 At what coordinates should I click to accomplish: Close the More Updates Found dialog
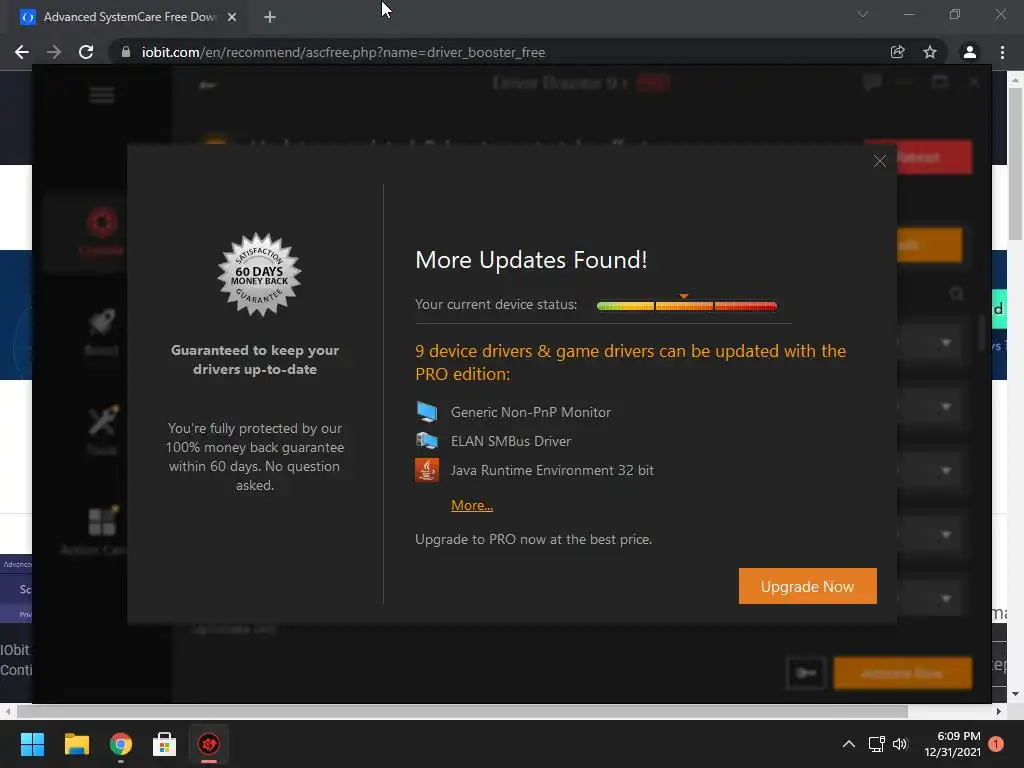click(x=880, y=161)
